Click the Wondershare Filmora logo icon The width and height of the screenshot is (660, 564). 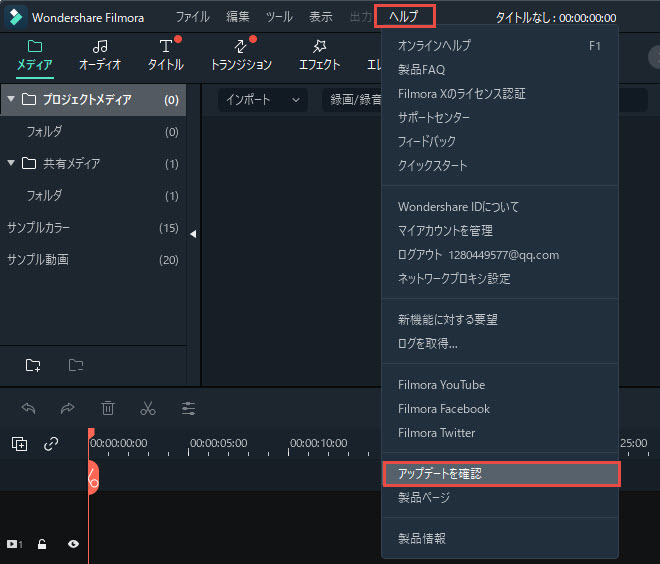(x=15, y=17)
